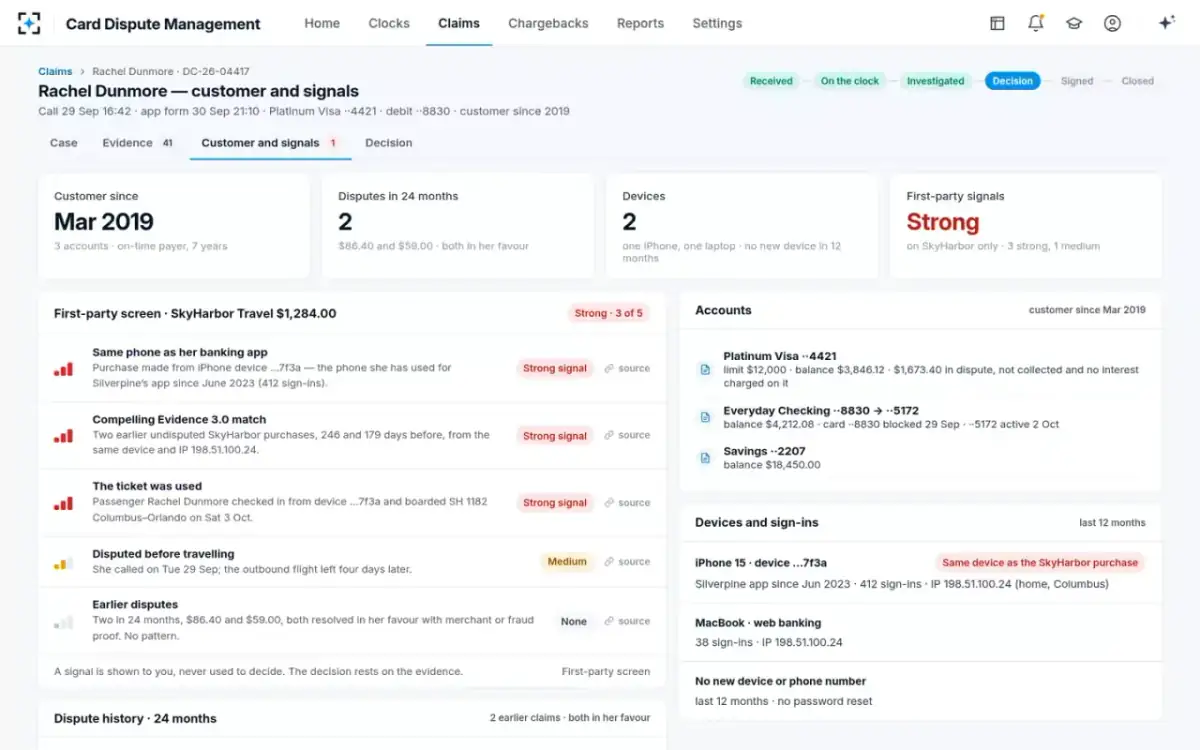The height and width of the screenshot is (750, 1200).
Task: Open the notifications bell
Action: coord(1035,23)
